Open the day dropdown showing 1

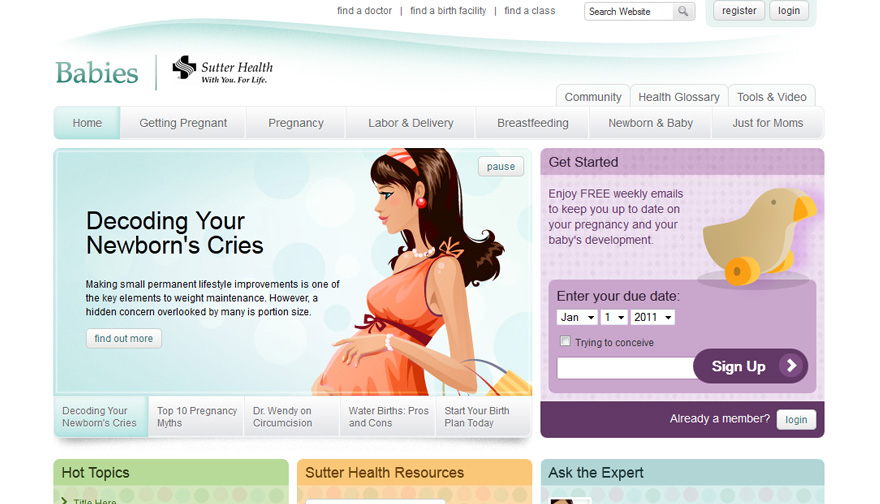[614, 317]
